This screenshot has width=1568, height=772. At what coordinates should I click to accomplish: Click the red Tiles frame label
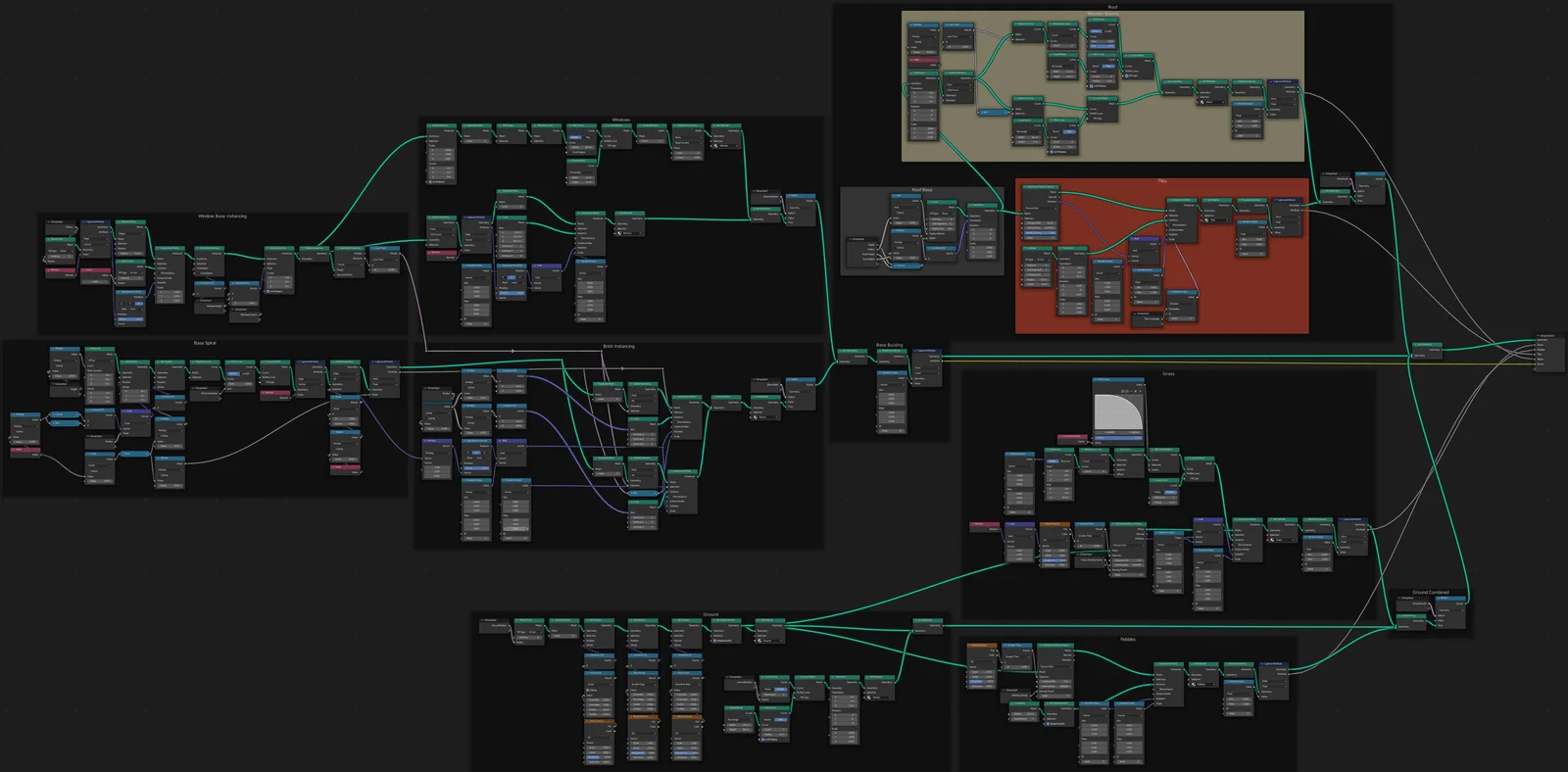(1161, 181)
